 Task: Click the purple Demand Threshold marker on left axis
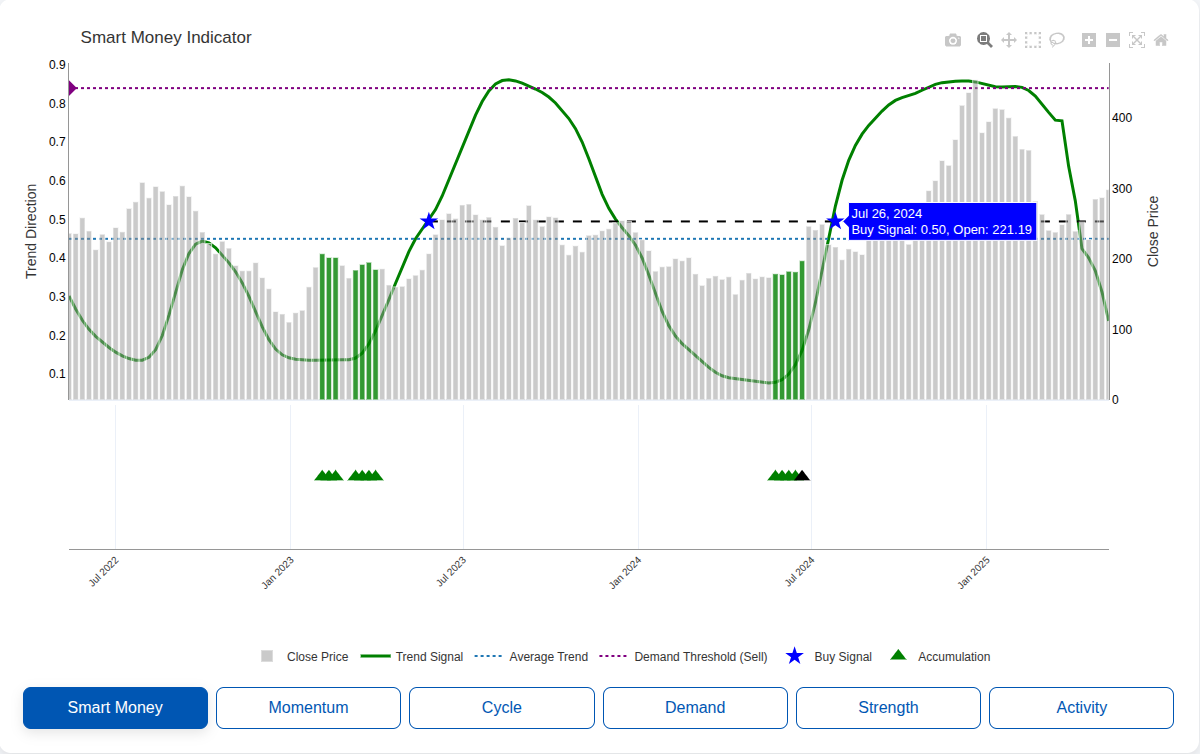click(72, 88)
